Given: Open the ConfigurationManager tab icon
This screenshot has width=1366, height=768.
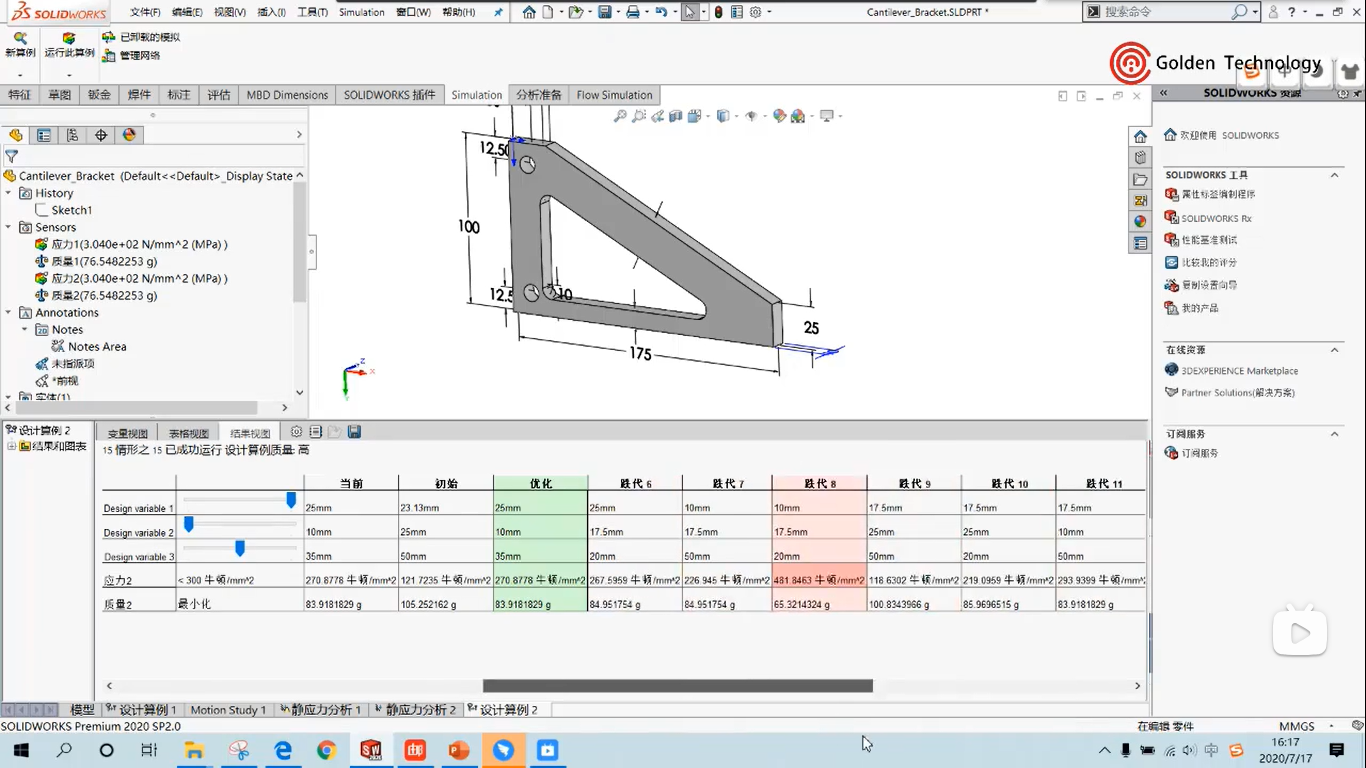Looking at the screenshot, I should pos(72,135).
